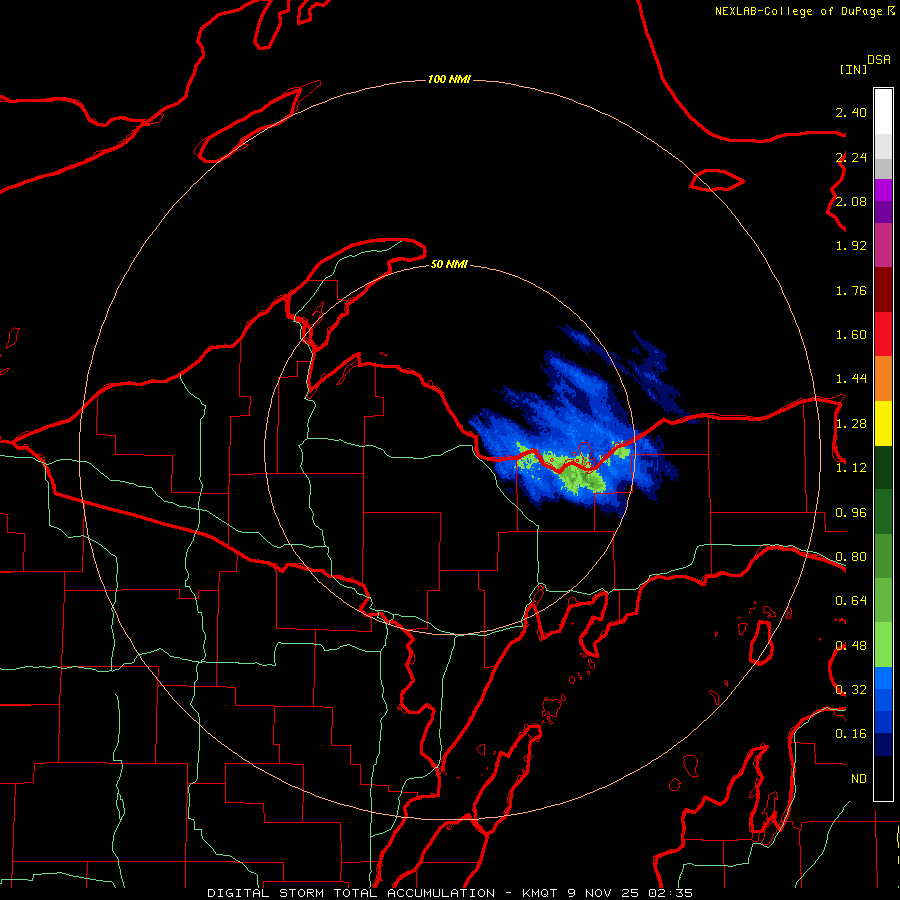Screen dimensions: 900x900
Task: Click the 0.80 legend value
Action: (x=851, y=557)
